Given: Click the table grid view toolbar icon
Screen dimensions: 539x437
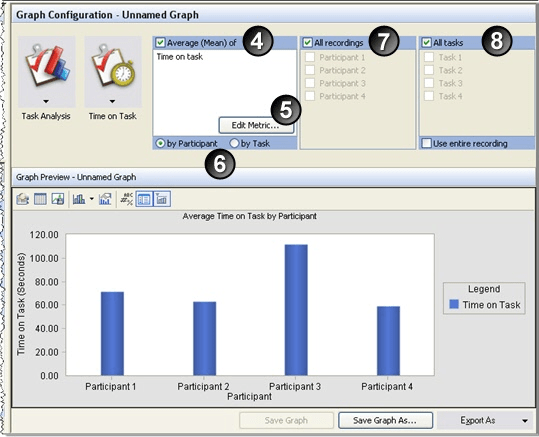Looking at the screenshot, I should [x=40, y=199].
